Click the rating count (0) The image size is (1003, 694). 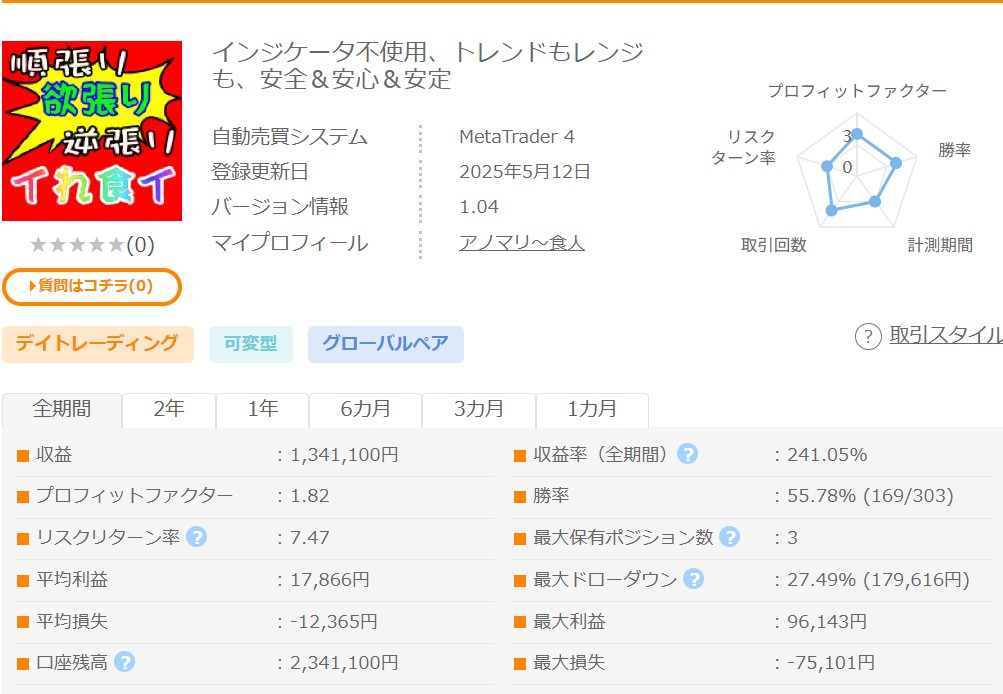(x=140, y=245)
